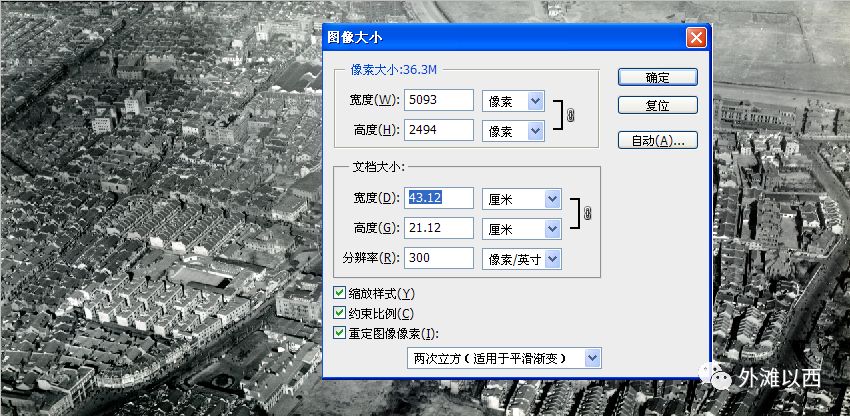
Task: Click the pixel 宽度(W) field showing 5093
Action: [x=439, y=100]
